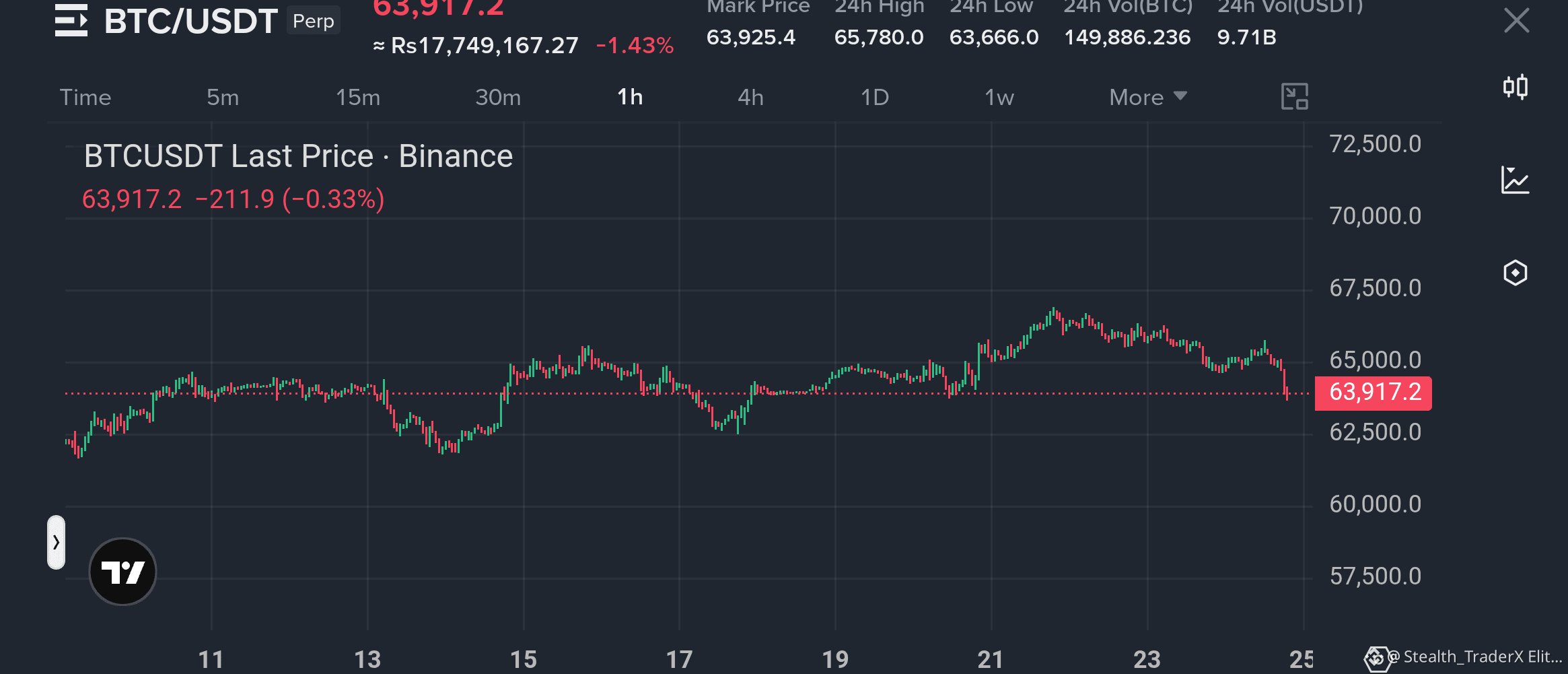Click the -1.43% change value
The width and height of the screenshot is (1568, 674).
coord(635,45)
